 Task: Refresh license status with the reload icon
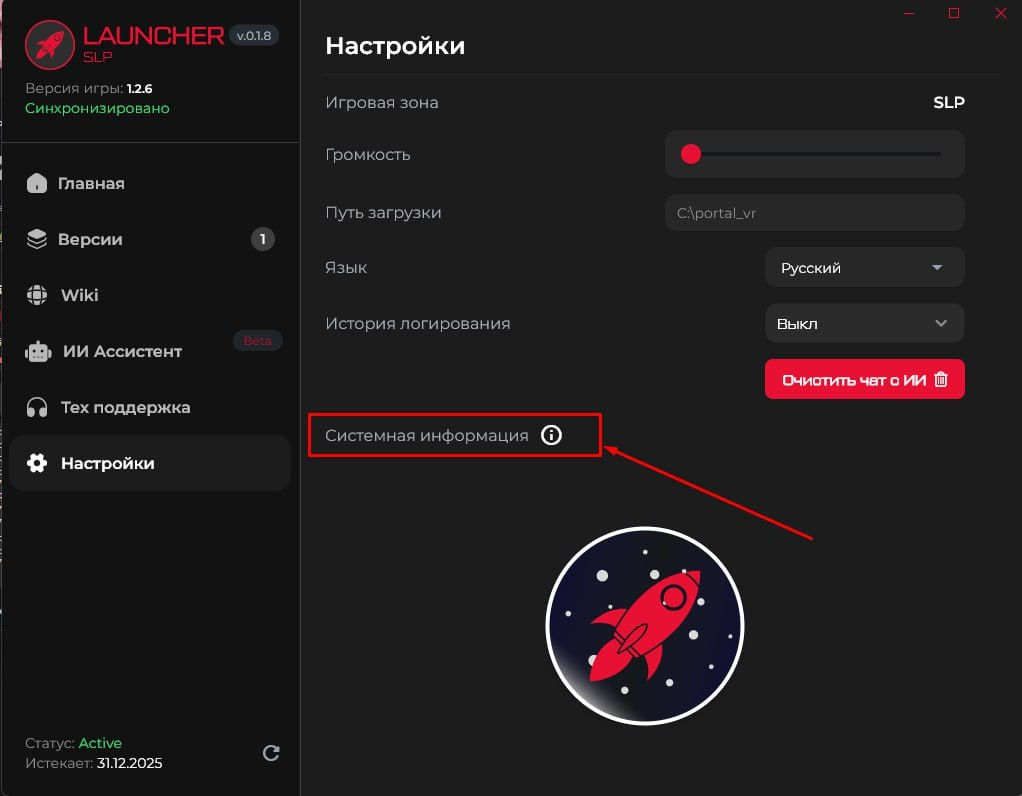click(271, 753)
